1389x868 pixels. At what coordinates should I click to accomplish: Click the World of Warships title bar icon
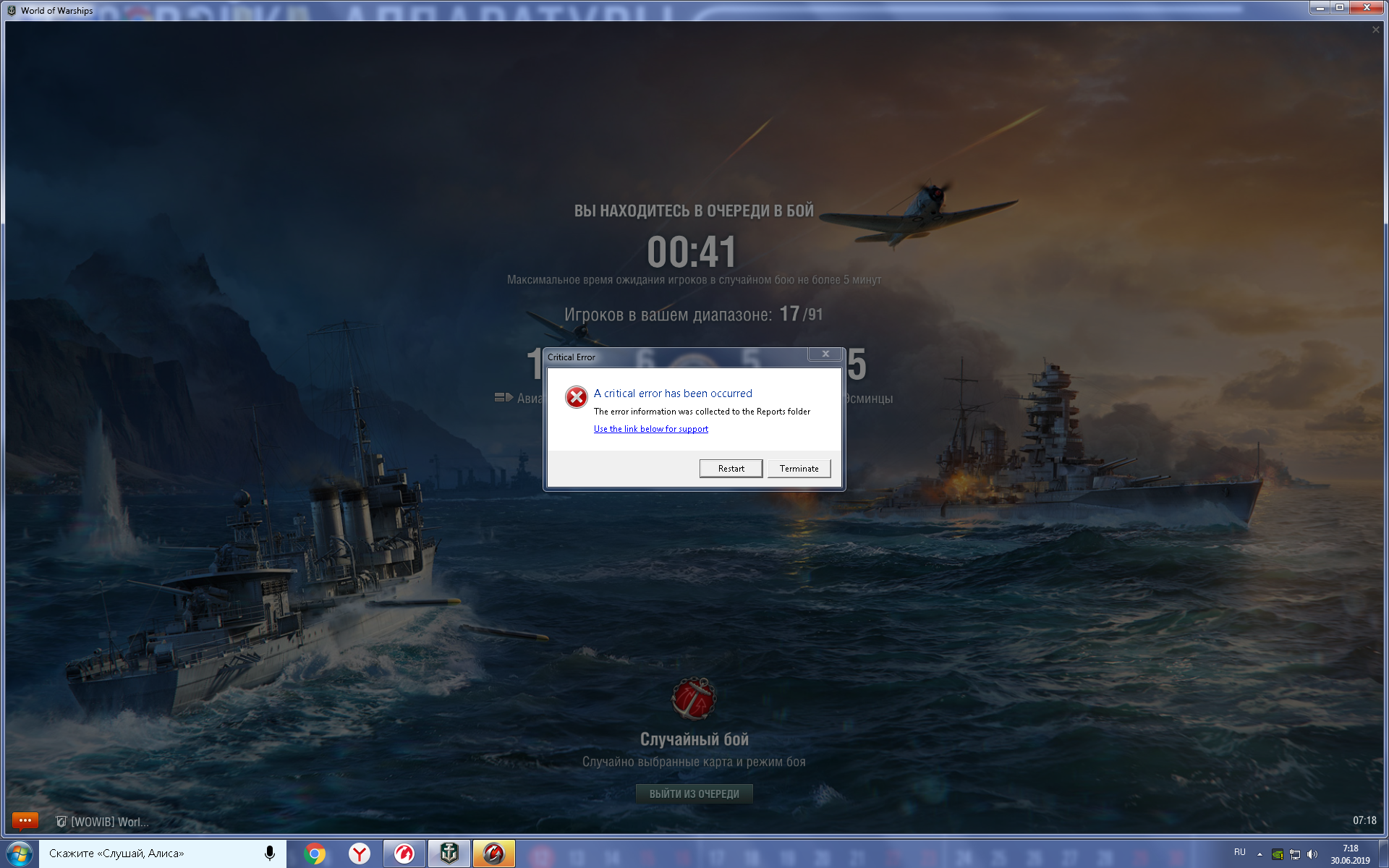coord(12,10)
